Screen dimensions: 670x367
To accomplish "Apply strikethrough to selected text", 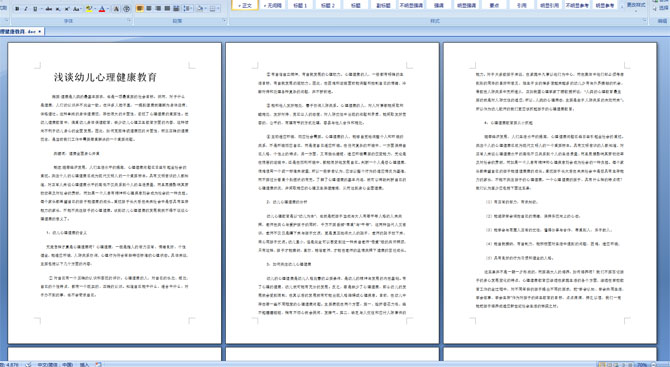I will point(49,9).
